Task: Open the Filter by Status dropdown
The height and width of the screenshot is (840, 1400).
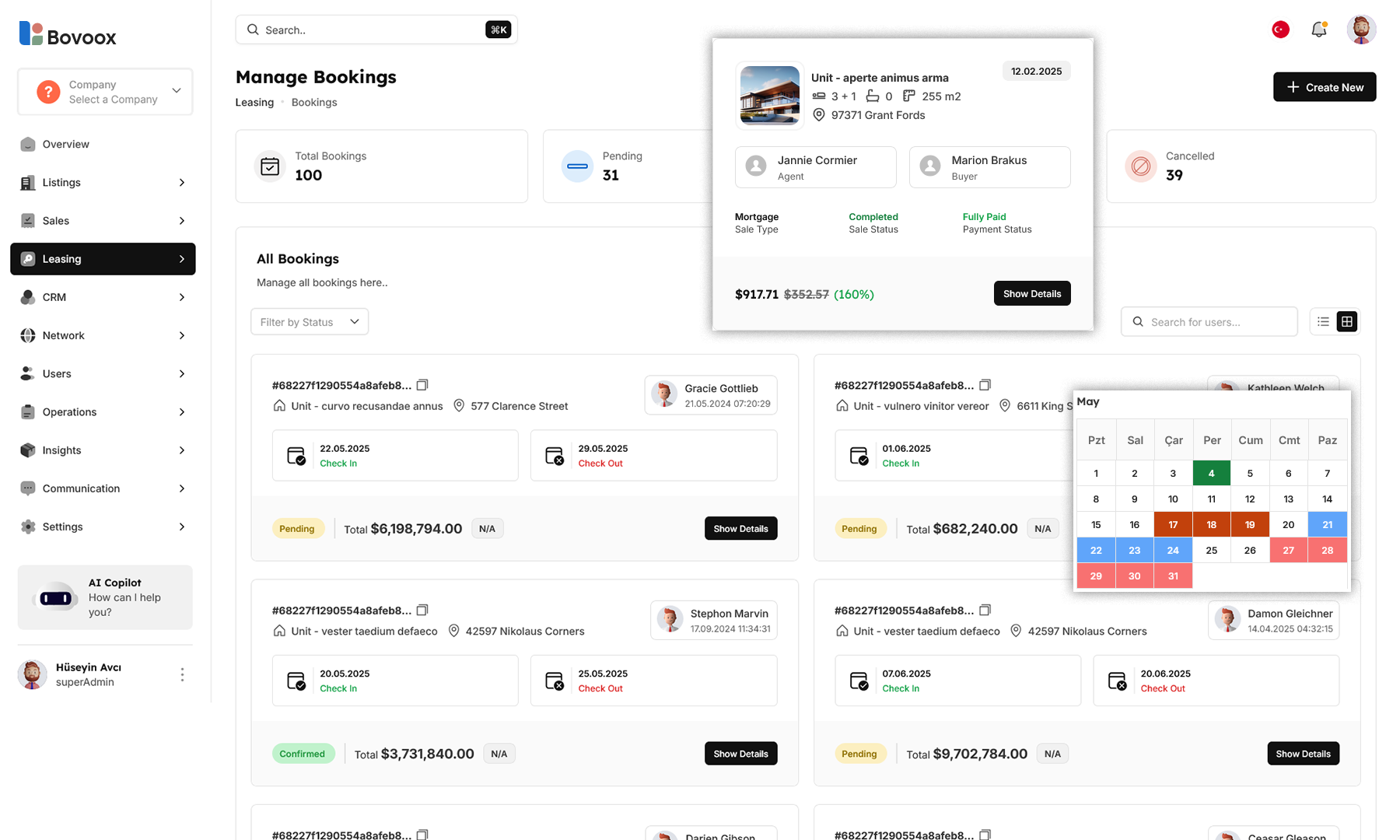Action: click(x=310, y=322)
